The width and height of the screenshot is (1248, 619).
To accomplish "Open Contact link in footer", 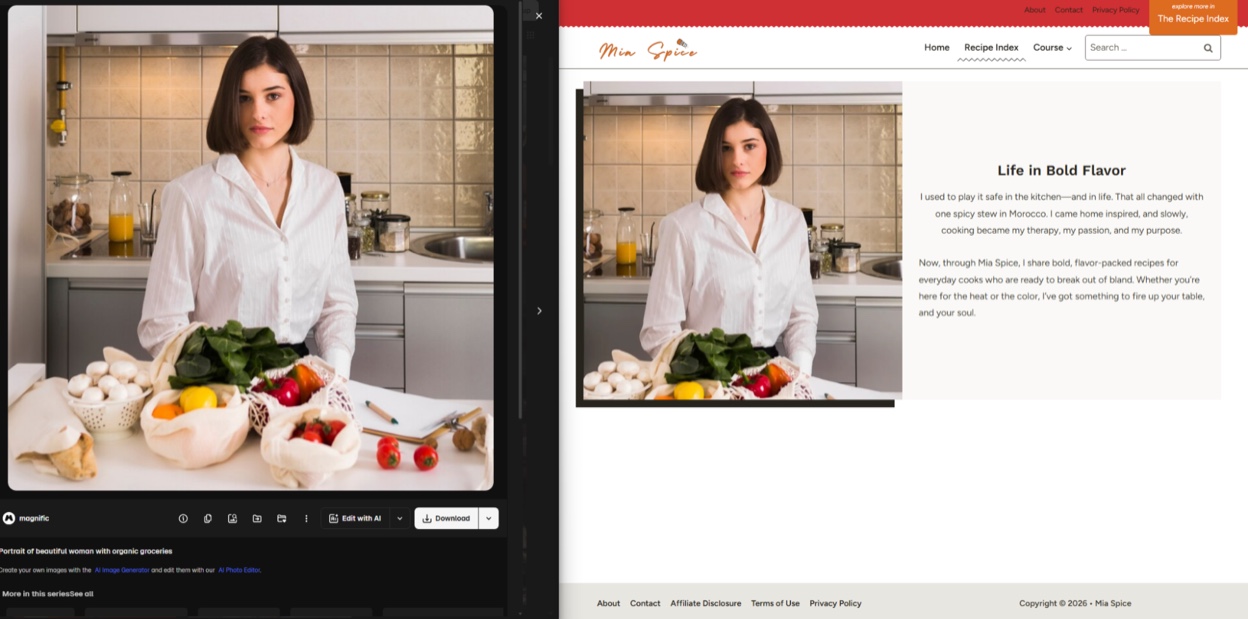I will pos(645,603).
